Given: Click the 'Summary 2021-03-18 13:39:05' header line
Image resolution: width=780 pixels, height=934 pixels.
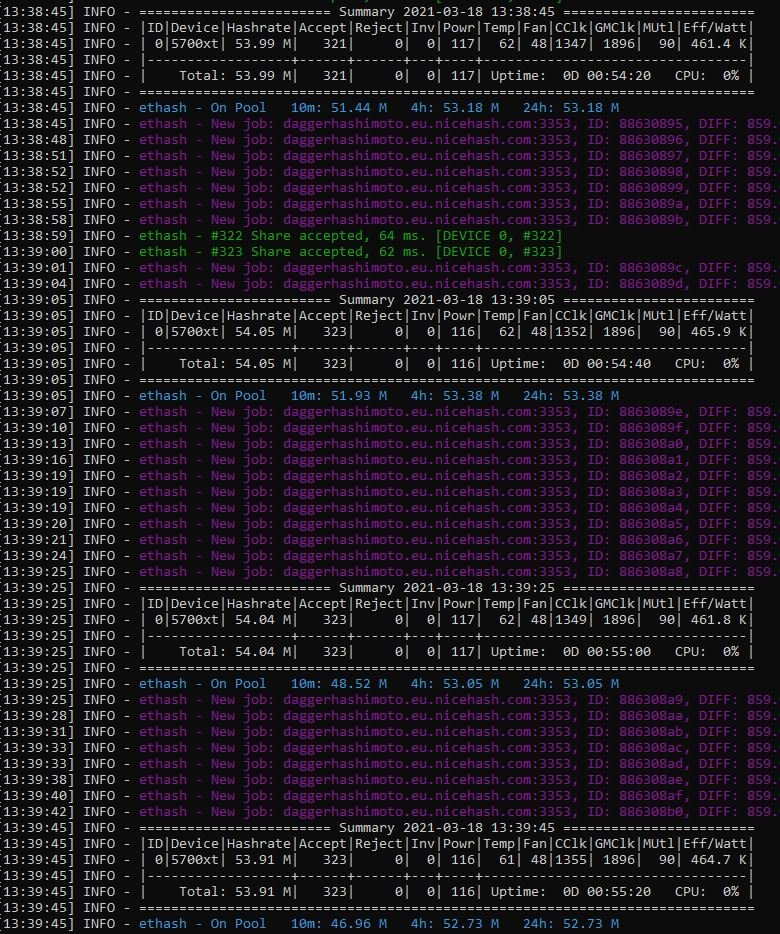Looking at the screenshot, I should pos(447,300).
